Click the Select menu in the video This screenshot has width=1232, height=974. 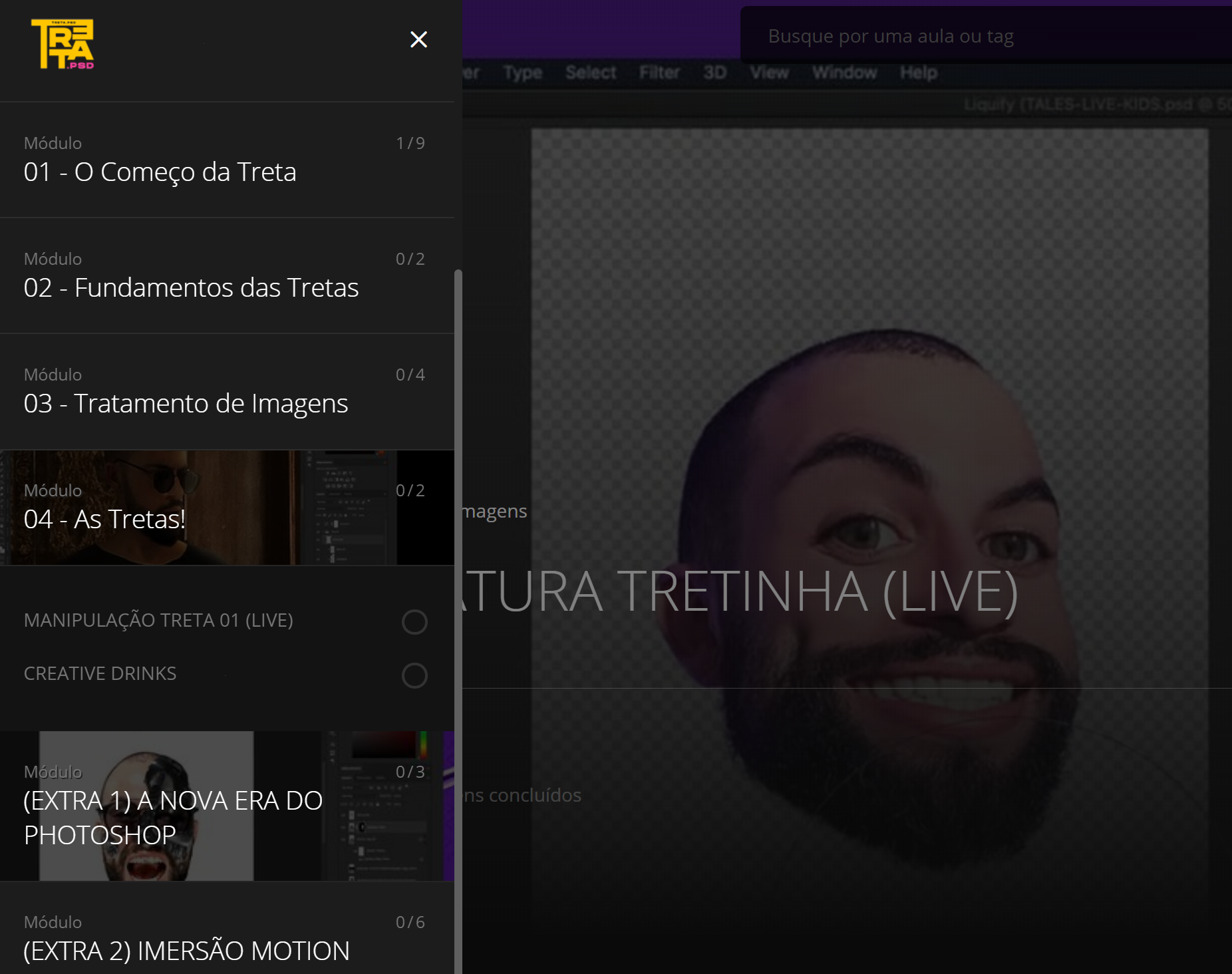tap(591, 72)
